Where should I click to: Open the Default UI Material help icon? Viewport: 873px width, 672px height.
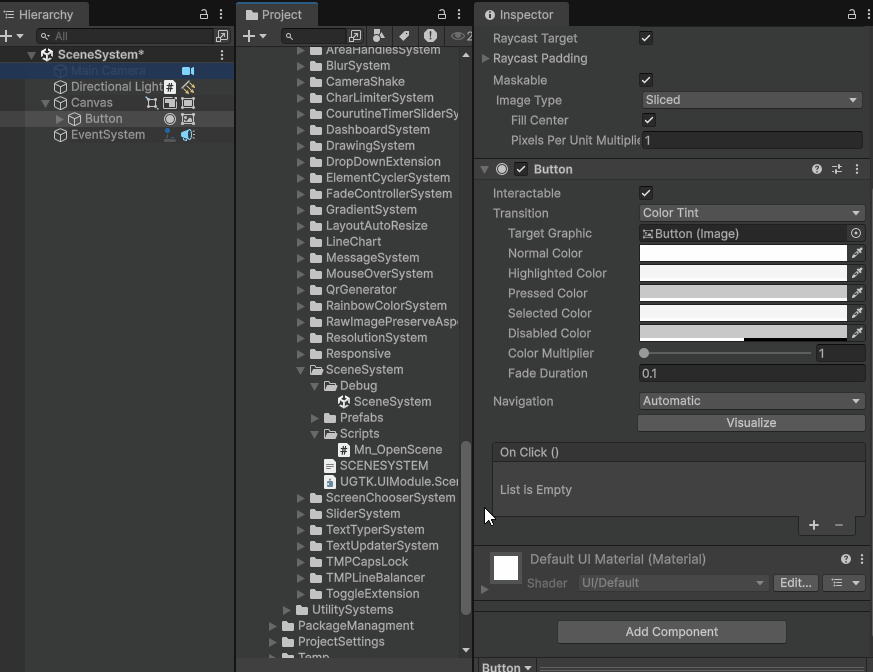[846, 559]
